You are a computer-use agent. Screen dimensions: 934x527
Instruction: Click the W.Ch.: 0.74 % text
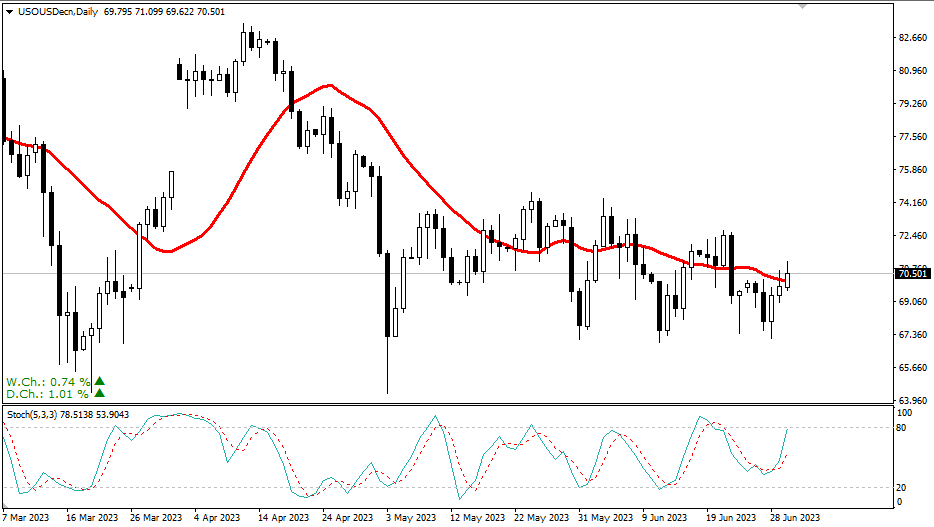(x=48, y=382)
